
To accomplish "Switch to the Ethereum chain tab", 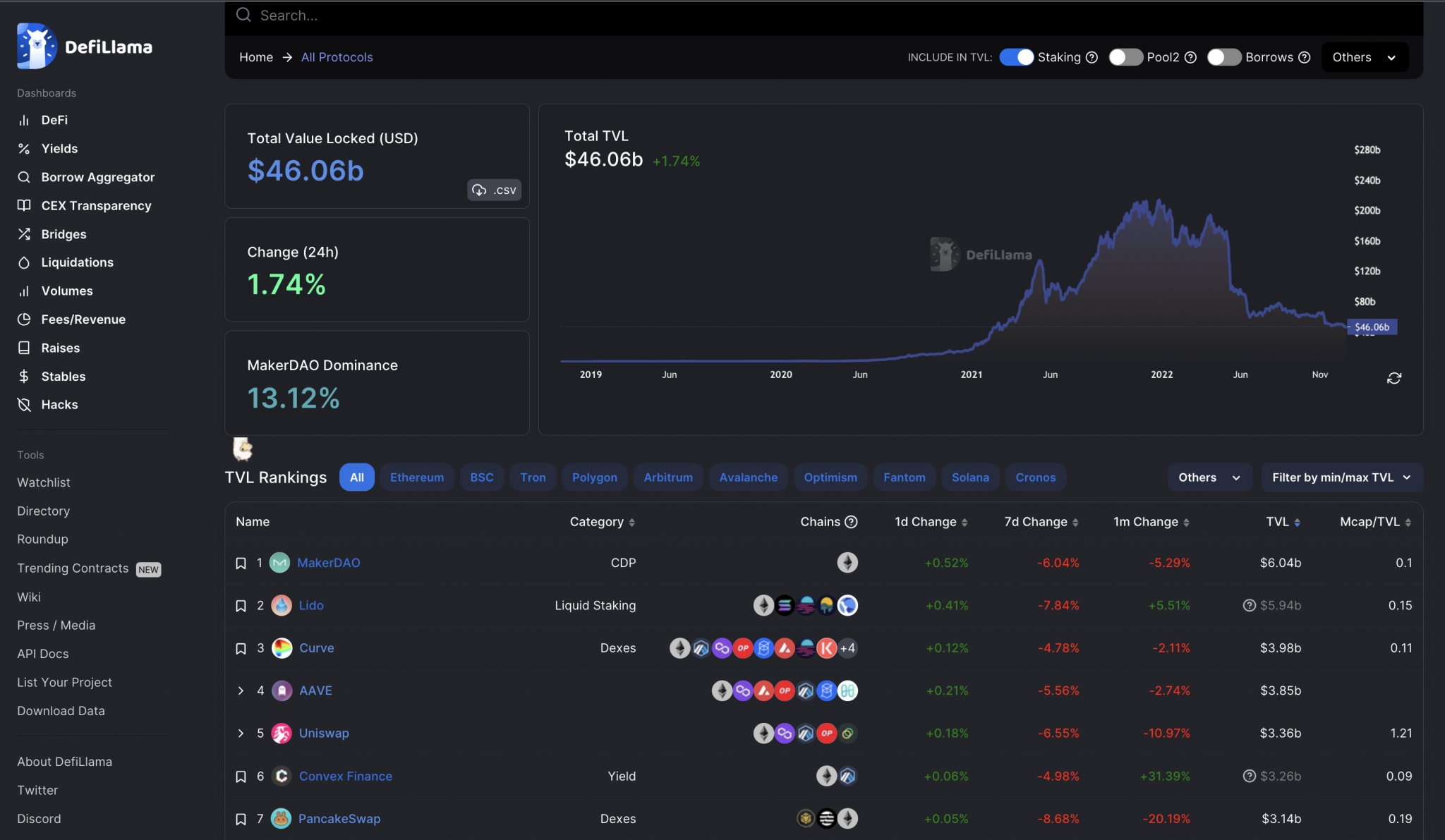I will 416,477.
